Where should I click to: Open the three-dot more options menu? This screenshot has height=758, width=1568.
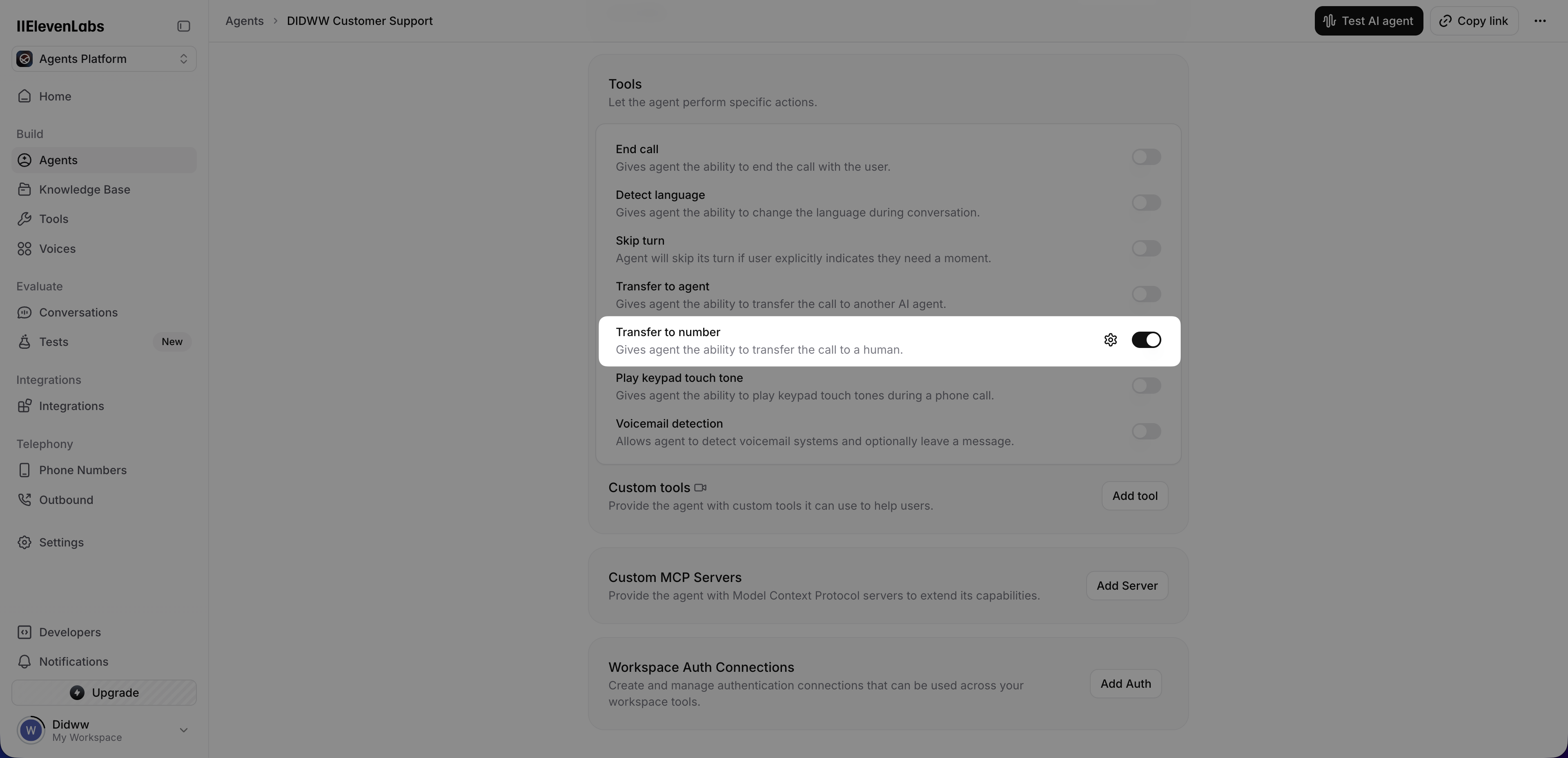click(1540, 21)
